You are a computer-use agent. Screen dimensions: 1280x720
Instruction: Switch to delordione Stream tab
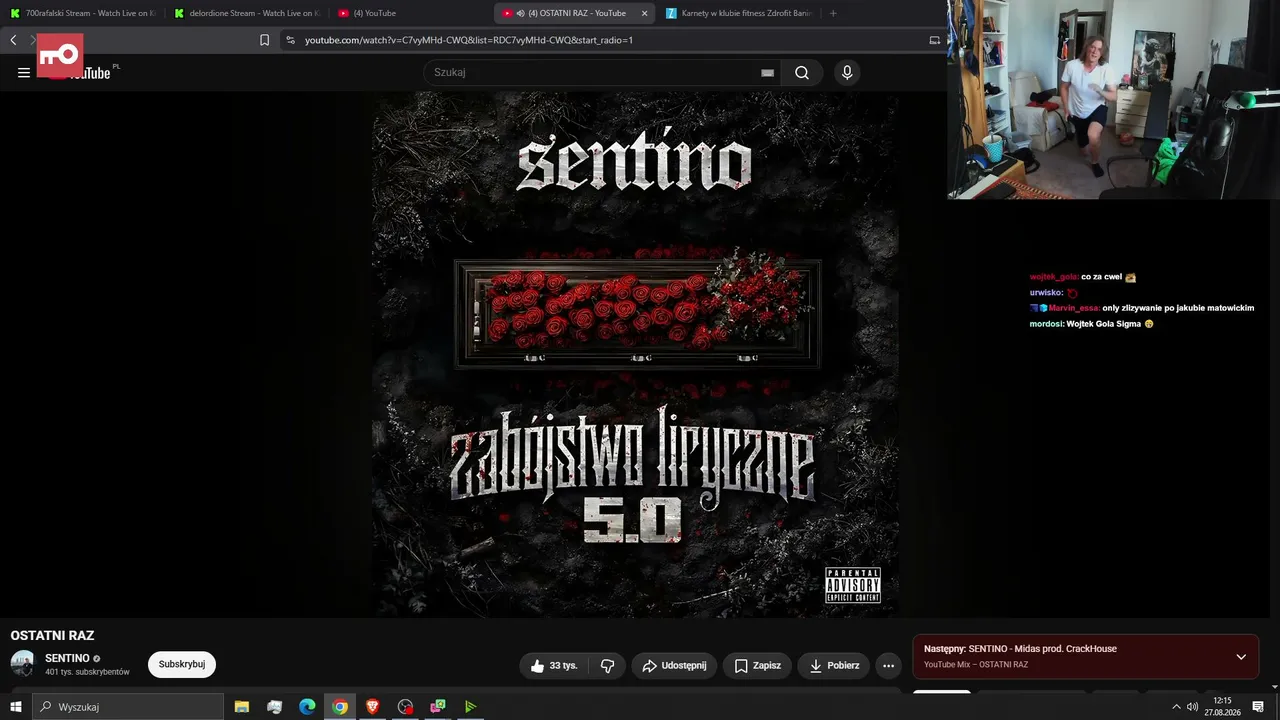pyautogui.click(x=246, y=13)
